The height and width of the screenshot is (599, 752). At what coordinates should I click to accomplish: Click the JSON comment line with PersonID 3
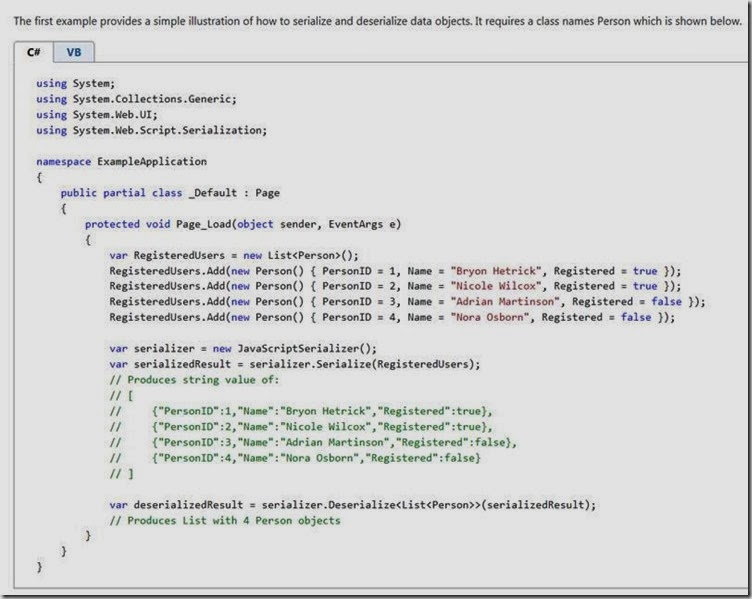pos(313,442)
